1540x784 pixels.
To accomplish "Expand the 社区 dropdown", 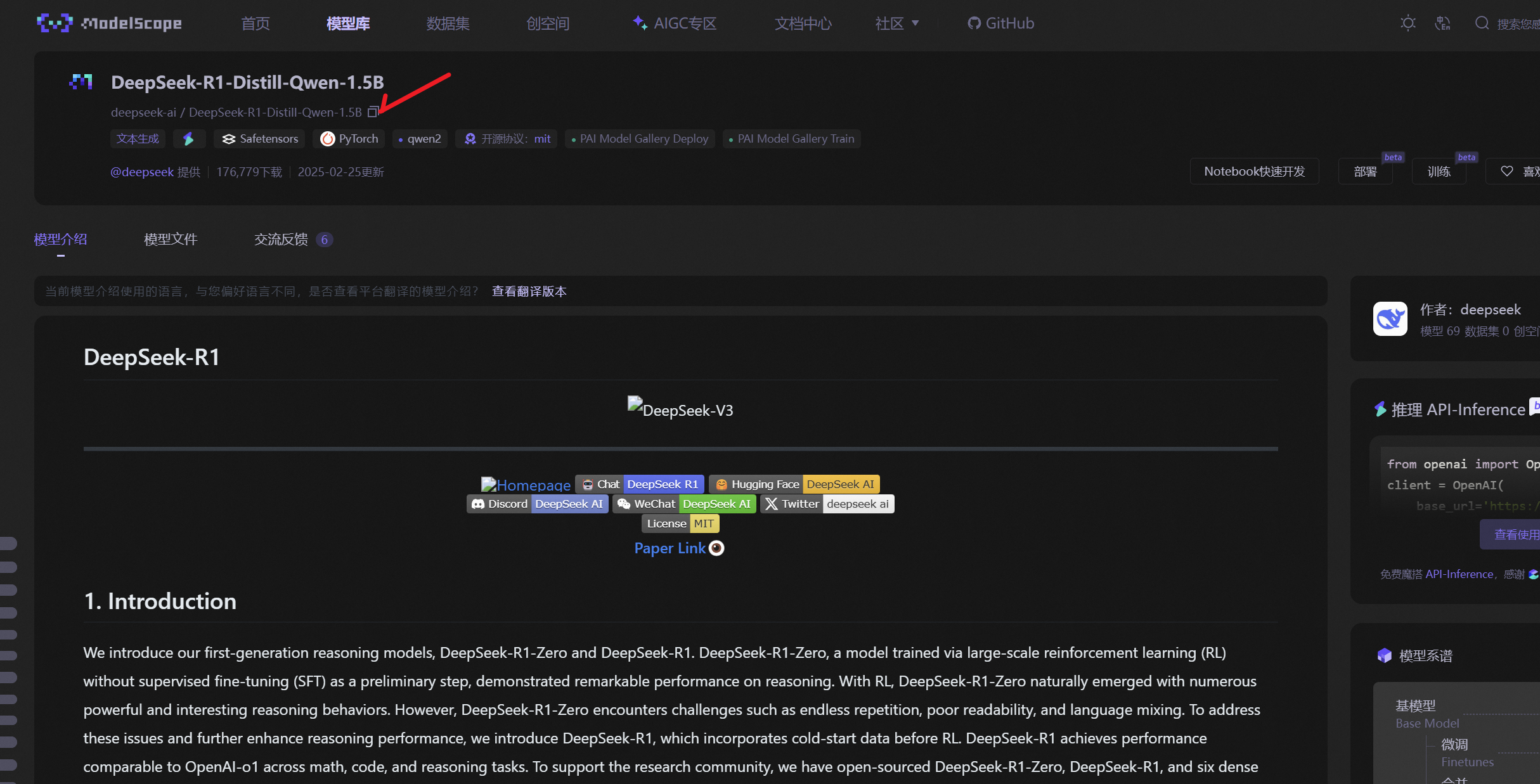I will pyautogui.click(x=896, y=23).
